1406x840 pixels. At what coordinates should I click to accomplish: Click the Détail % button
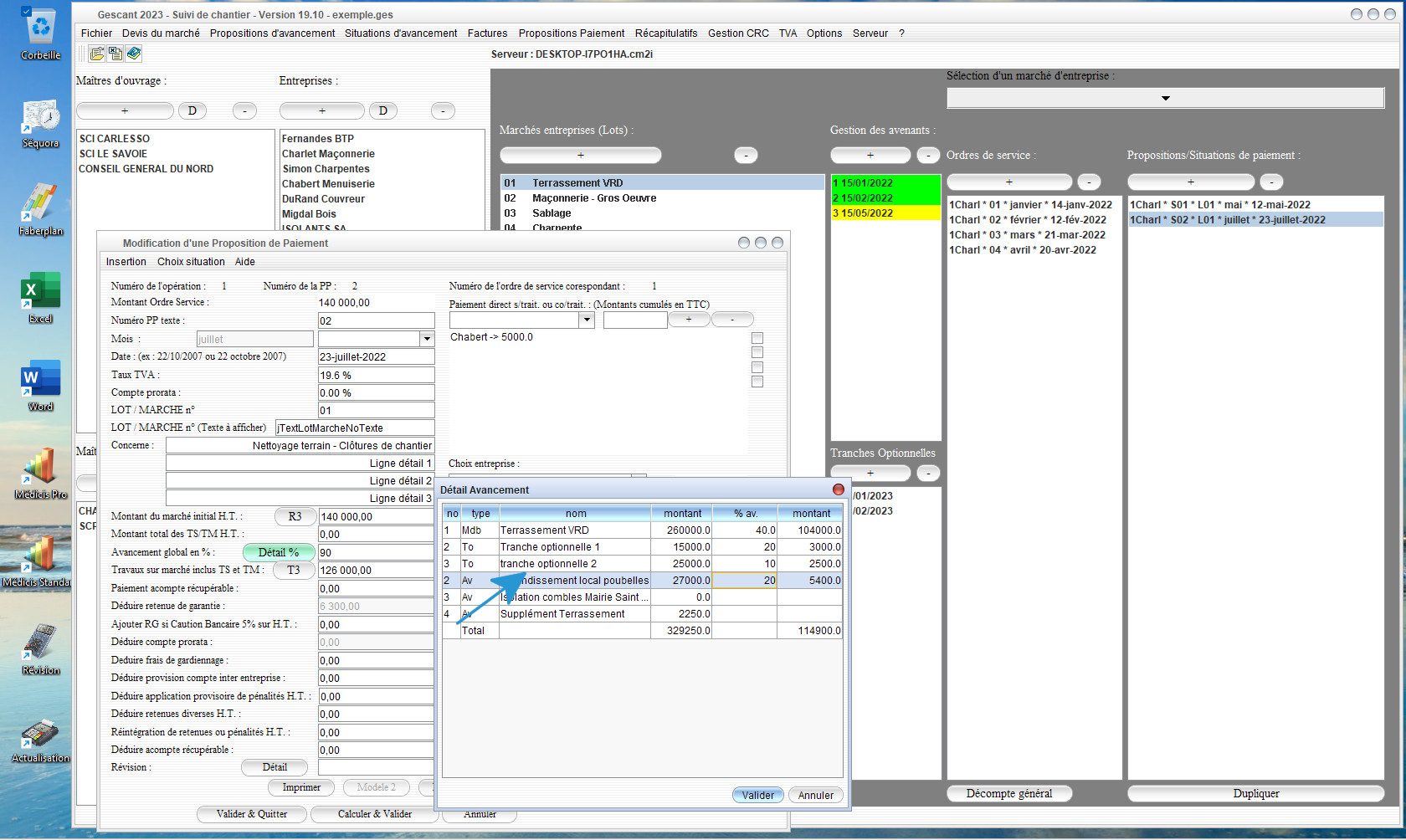coord(279,552)
